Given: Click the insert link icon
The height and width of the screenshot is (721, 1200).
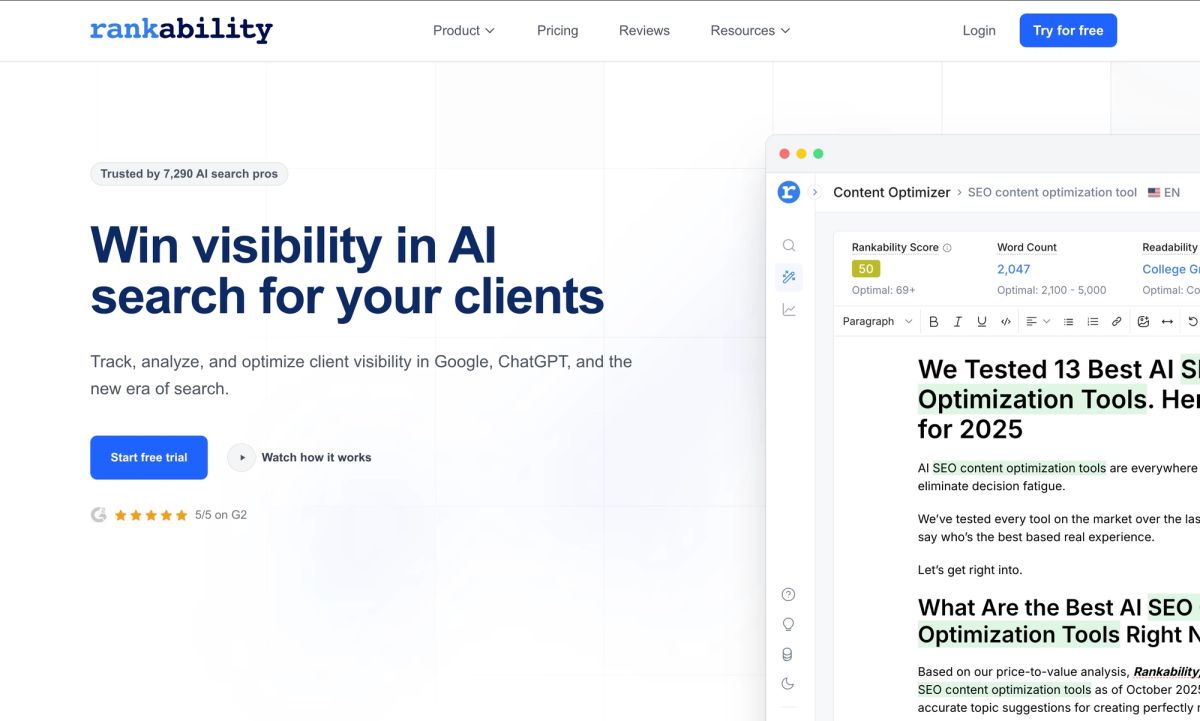Looking at the screenshot, I should click(x=1117, y=321).
